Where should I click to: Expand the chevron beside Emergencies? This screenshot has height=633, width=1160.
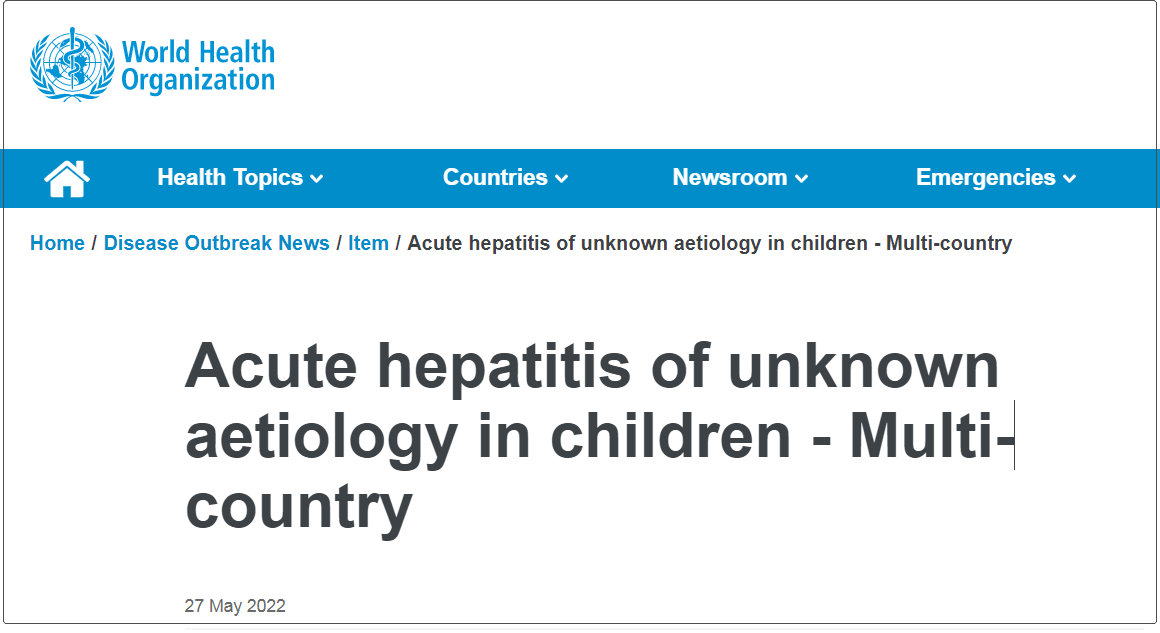coord(1070,179)
